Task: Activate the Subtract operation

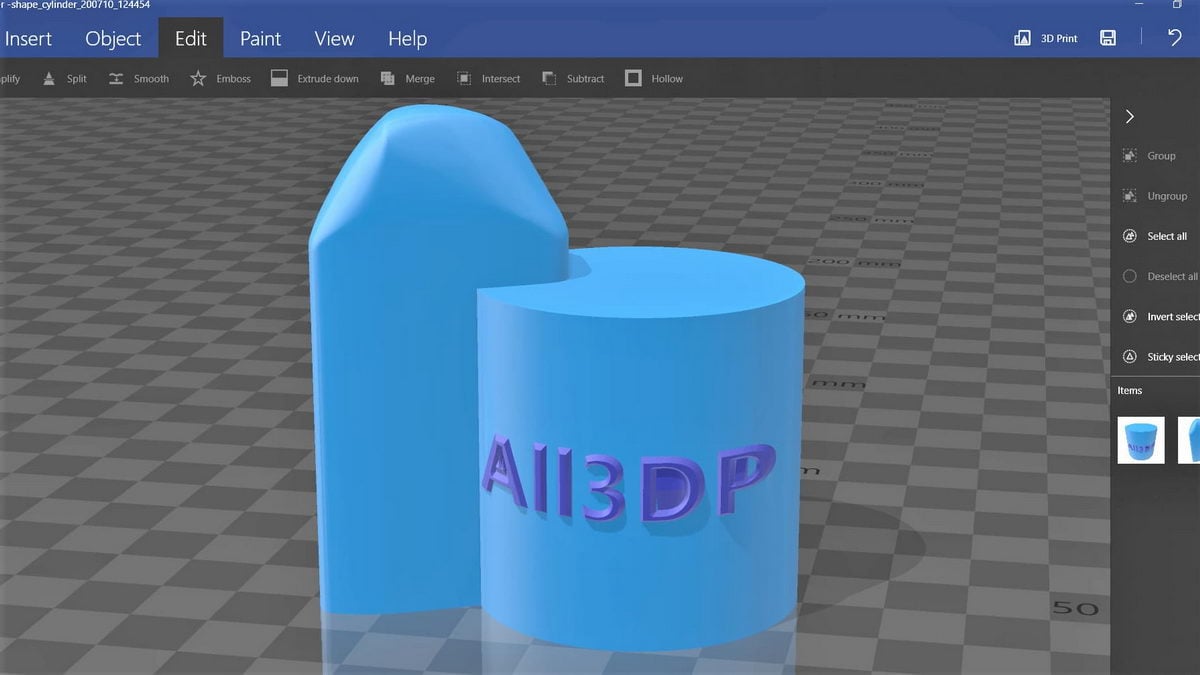Action: pyautogui.click(x=573, y=78)
